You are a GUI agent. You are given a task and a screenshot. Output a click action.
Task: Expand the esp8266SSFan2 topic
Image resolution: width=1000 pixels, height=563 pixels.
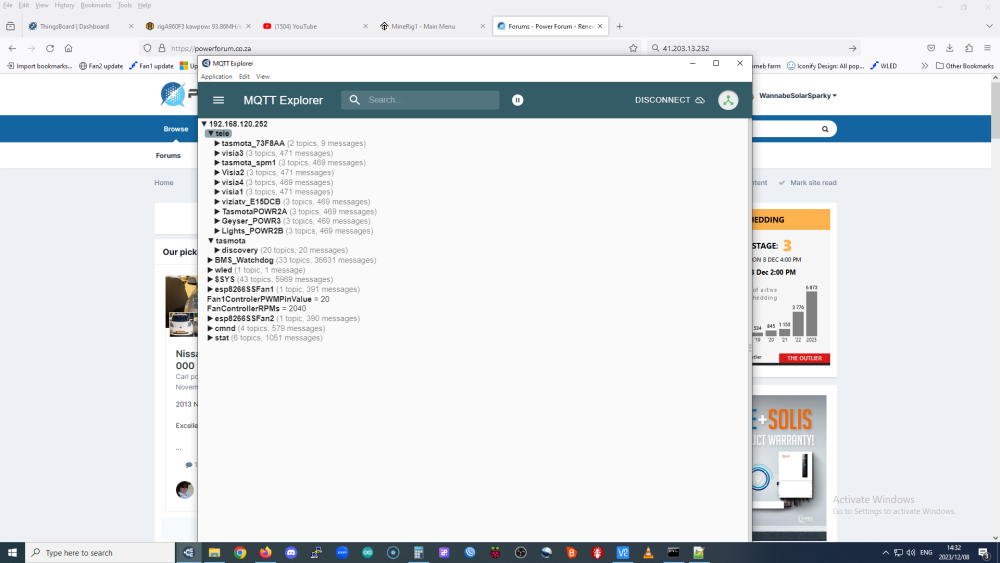(x=210, y=318)
